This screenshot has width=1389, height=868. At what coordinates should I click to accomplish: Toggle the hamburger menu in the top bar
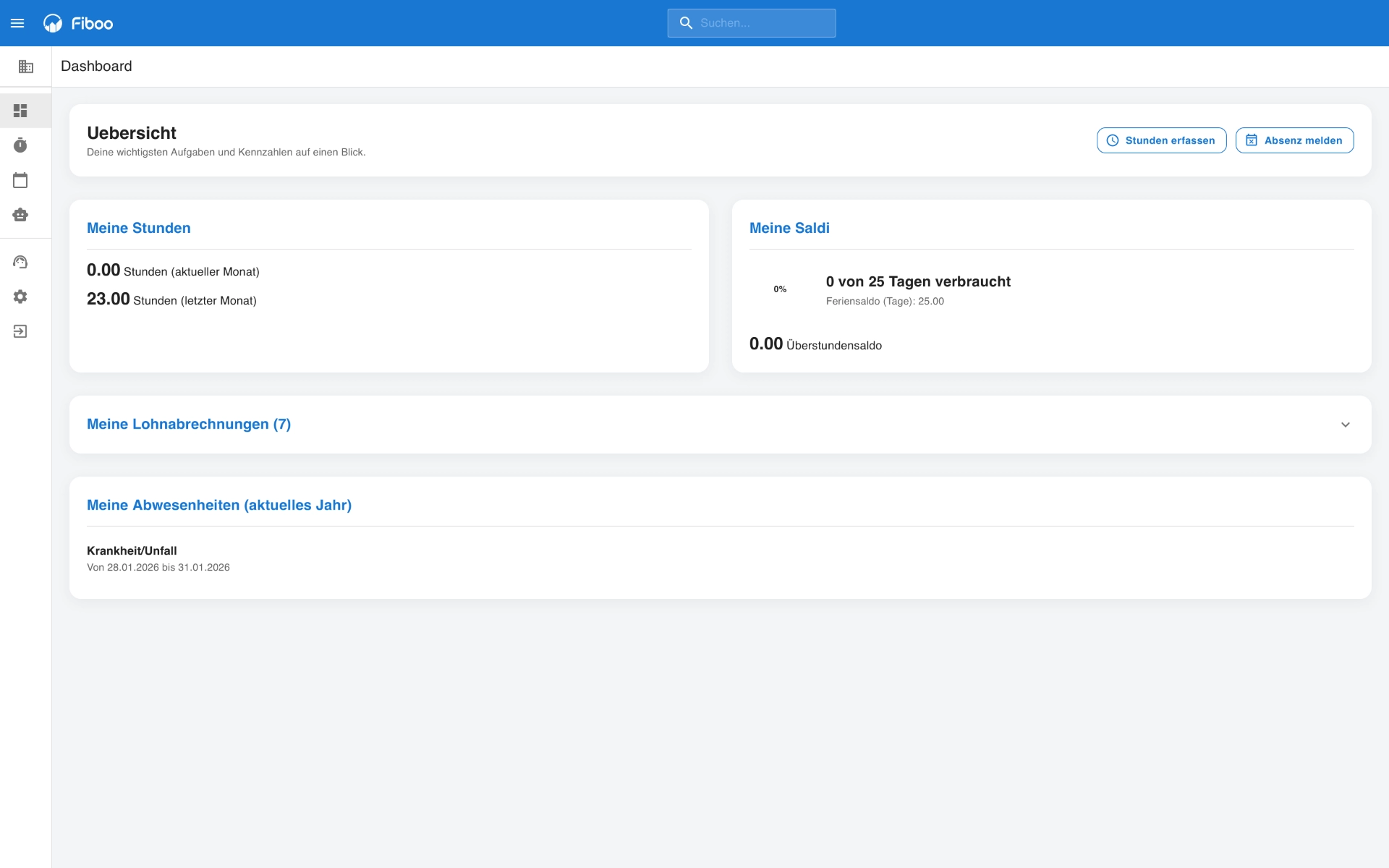(17, 23)
